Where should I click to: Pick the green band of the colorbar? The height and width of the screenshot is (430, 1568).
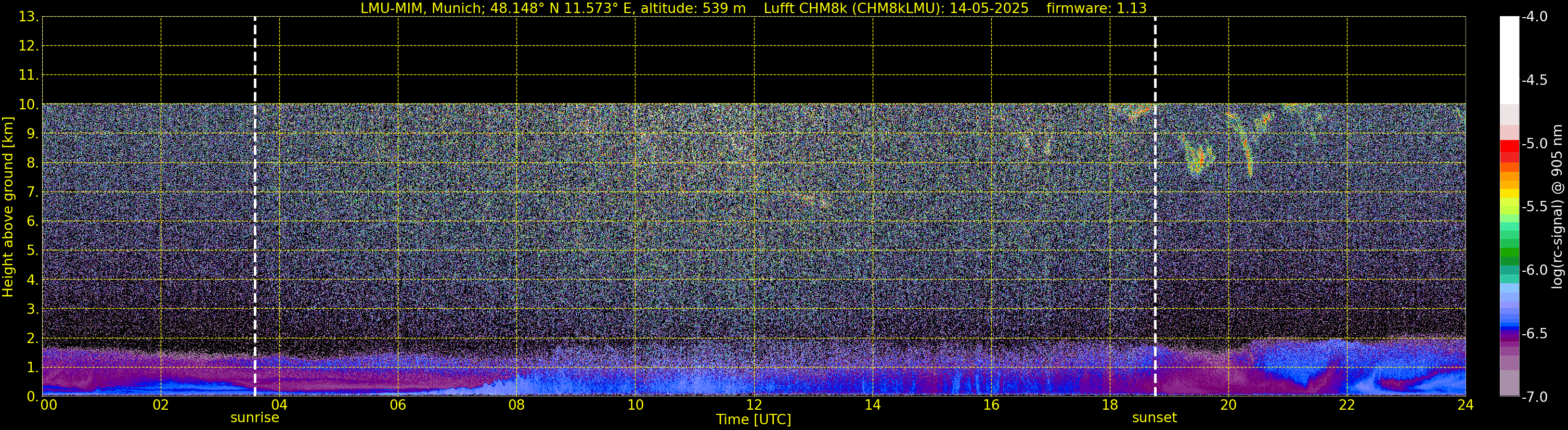coord(1509,251)
